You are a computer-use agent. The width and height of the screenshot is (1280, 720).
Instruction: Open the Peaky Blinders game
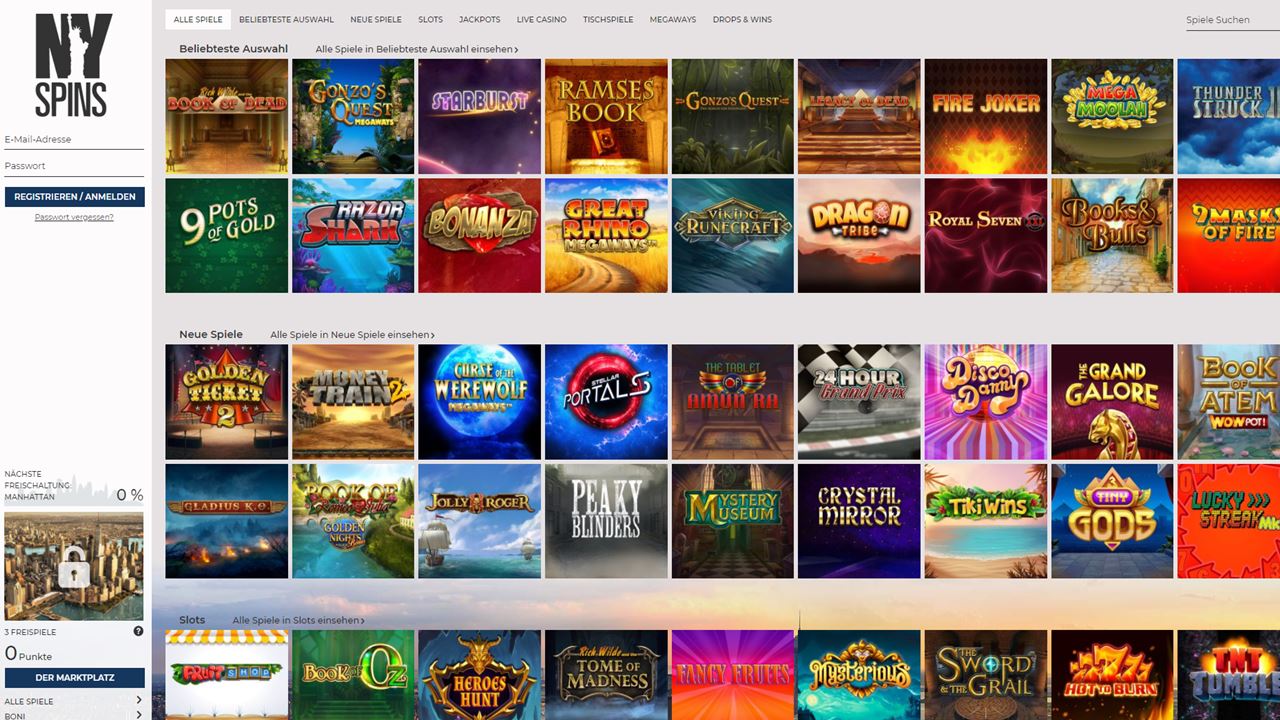click(x=606, y=521)
